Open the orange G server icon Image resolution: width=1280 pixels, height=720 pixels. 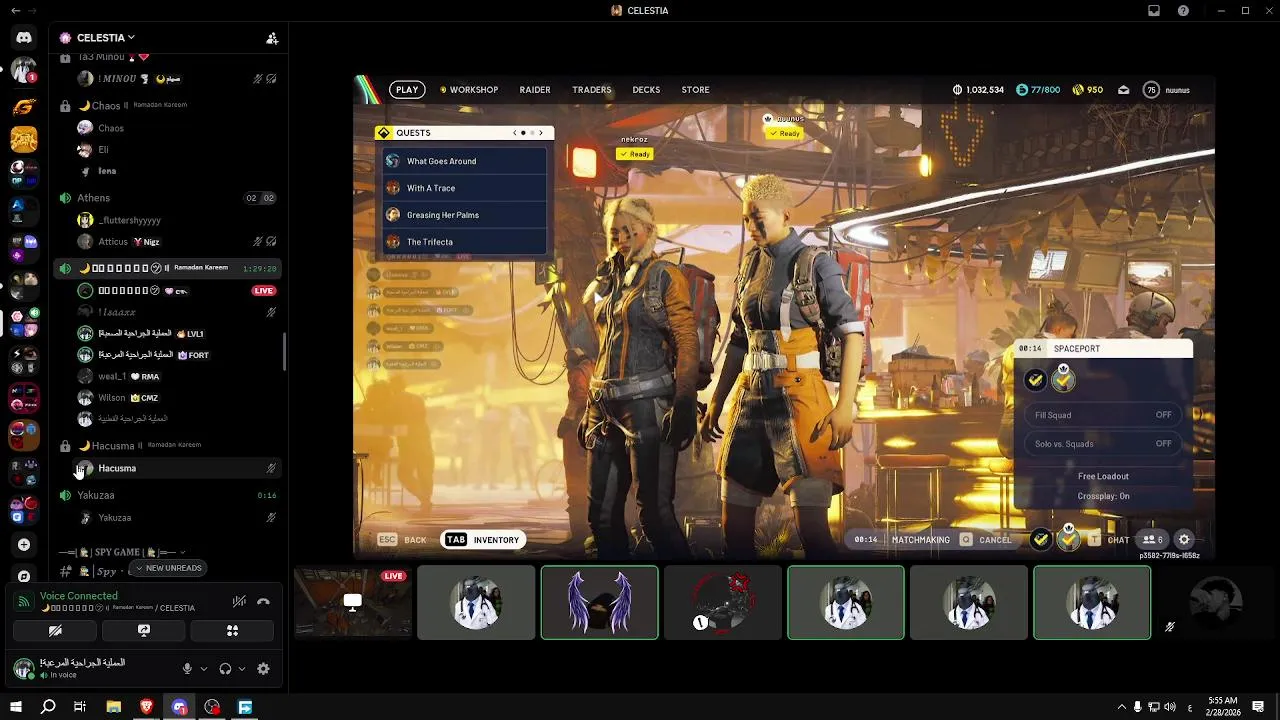click(24, 107)
